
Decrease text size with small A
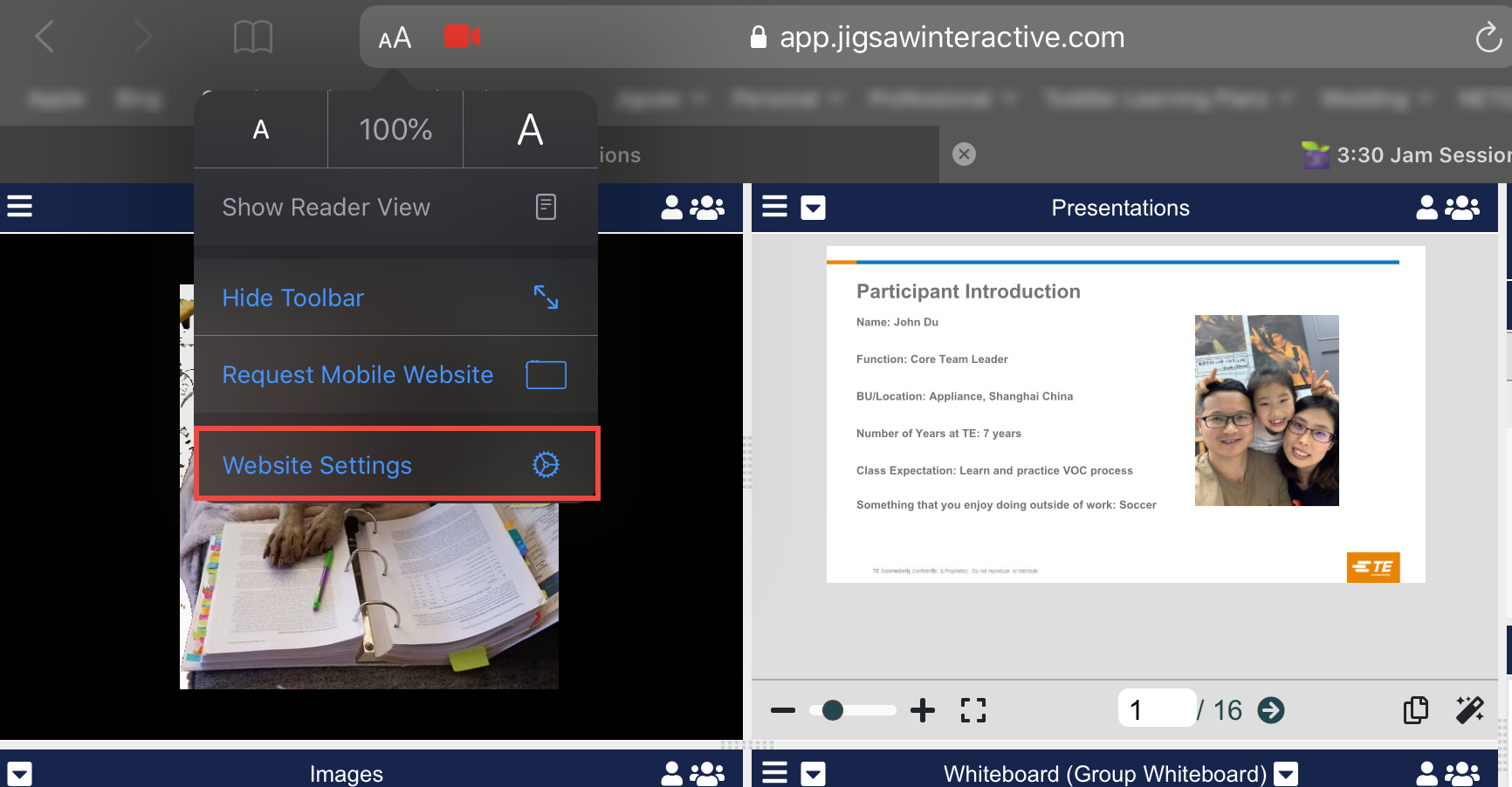tap(261, 130)
